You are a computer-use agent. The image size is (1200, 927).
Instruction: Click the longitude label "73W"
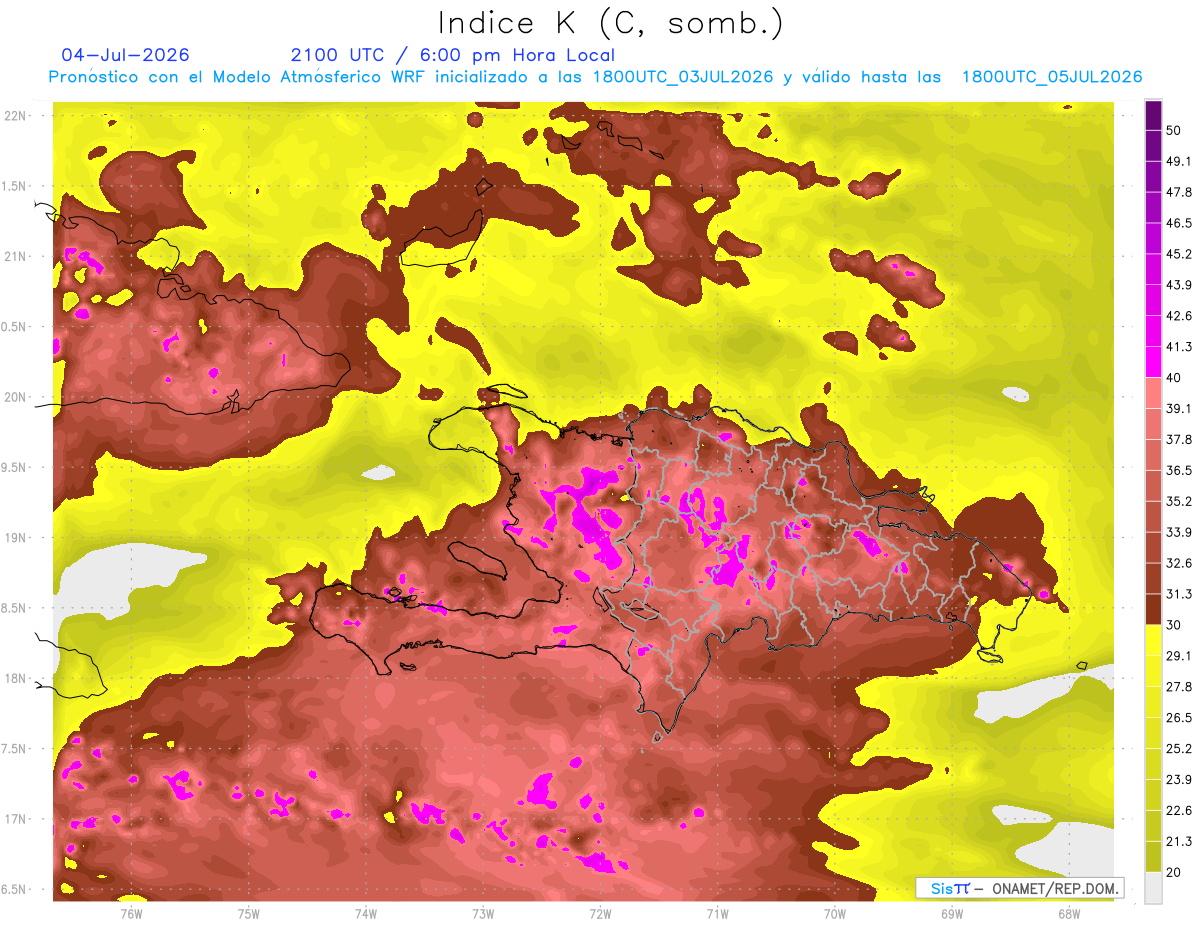[483, 913]
